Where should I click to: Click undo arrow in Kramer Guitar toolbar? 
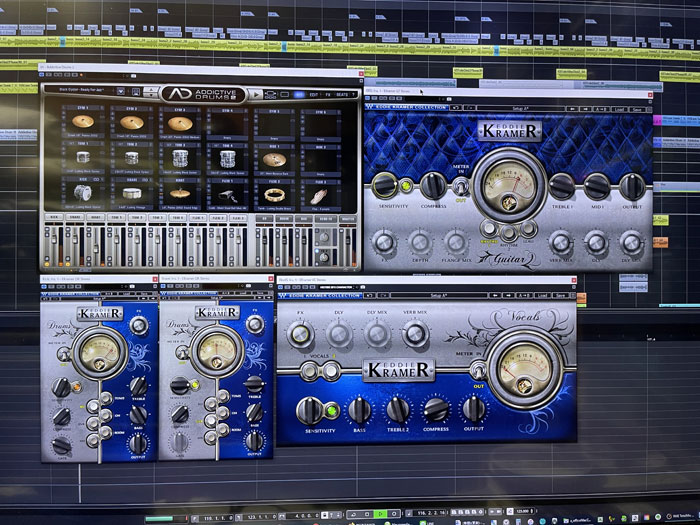coord(455,108)
